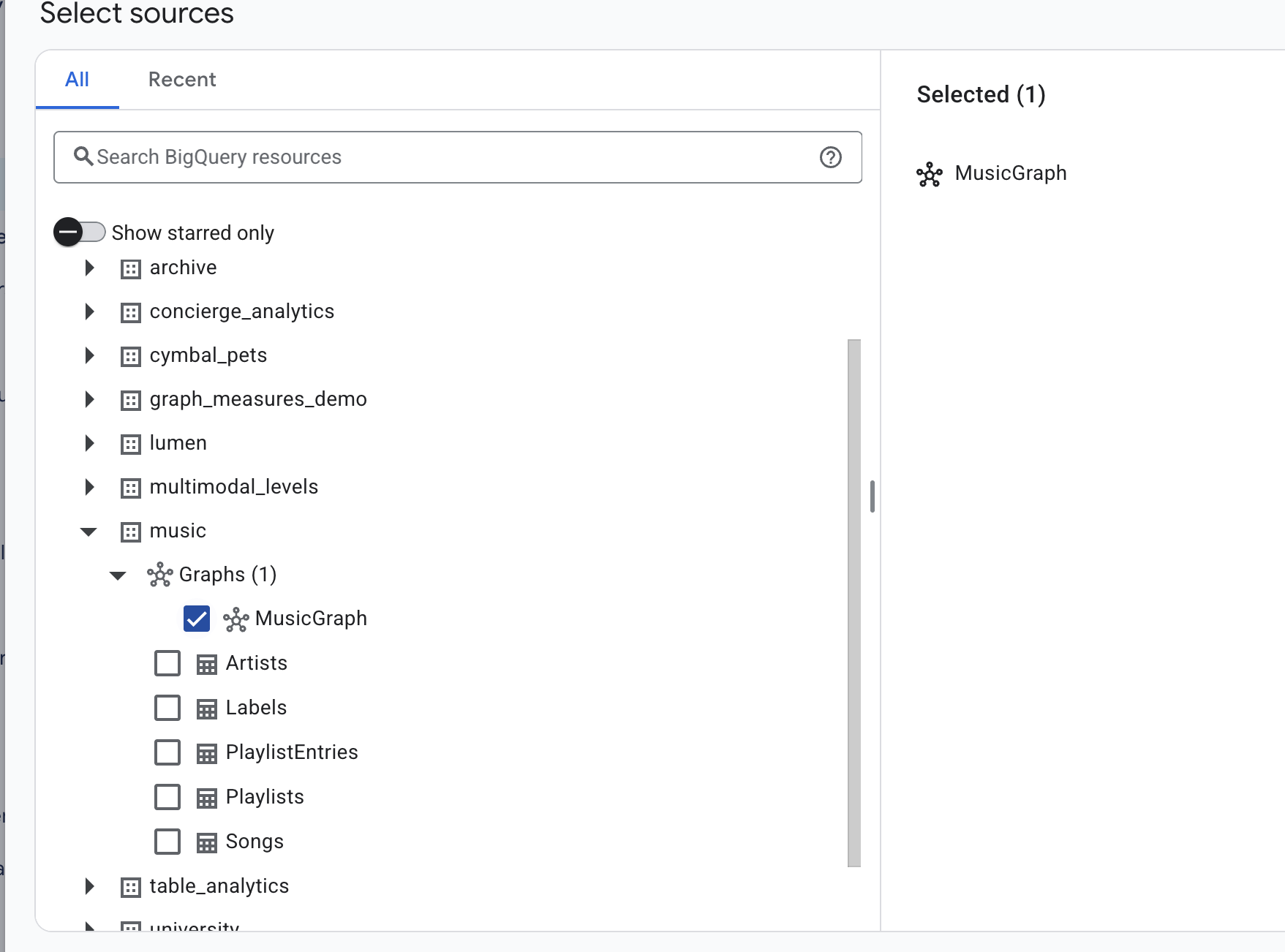Screen dimensions: 1285x952
Task: Click the Labels table name
Action: pos(256,708)
